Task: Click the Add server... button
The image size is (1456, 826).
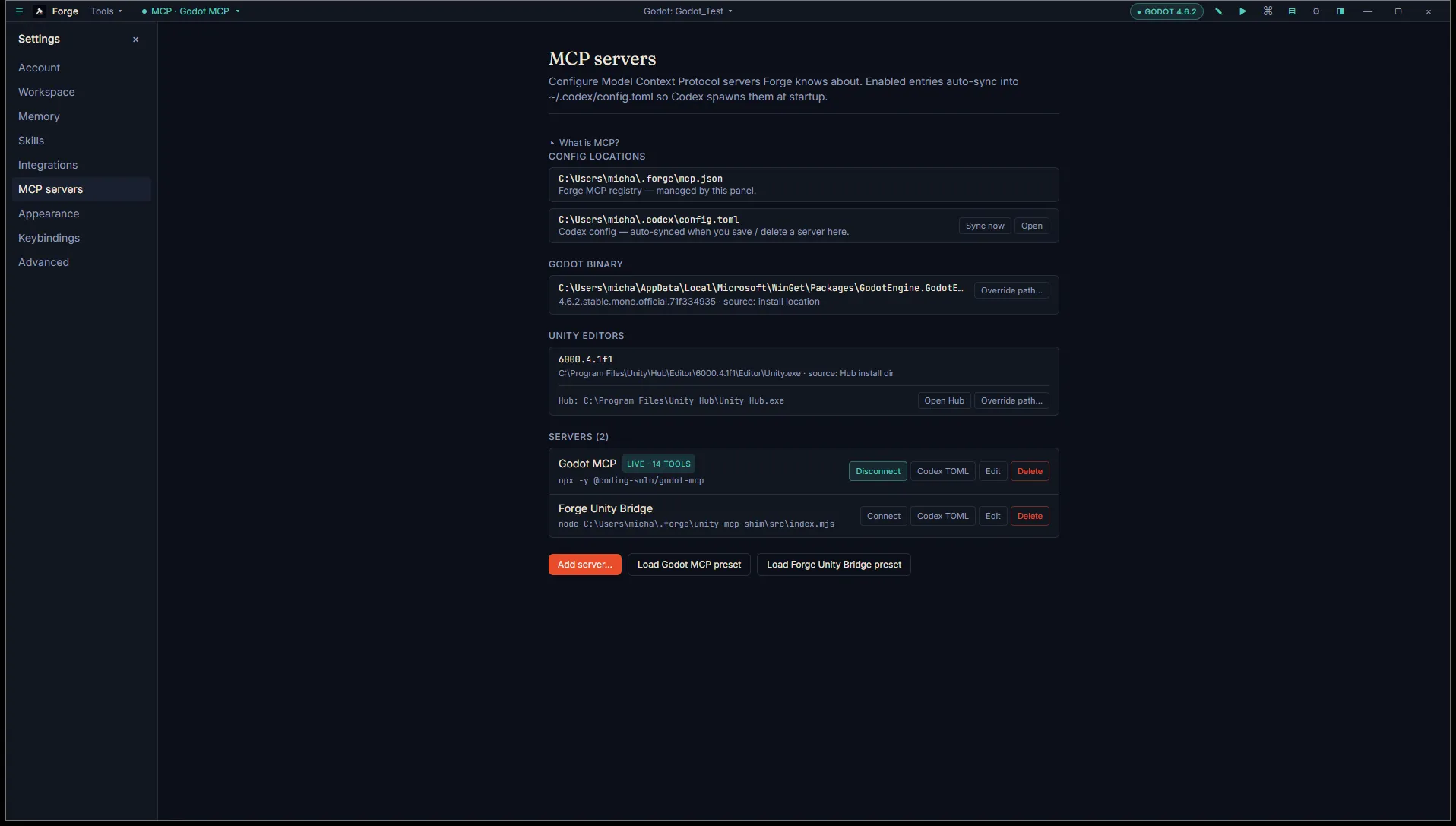Action: (x=584, y=565)
